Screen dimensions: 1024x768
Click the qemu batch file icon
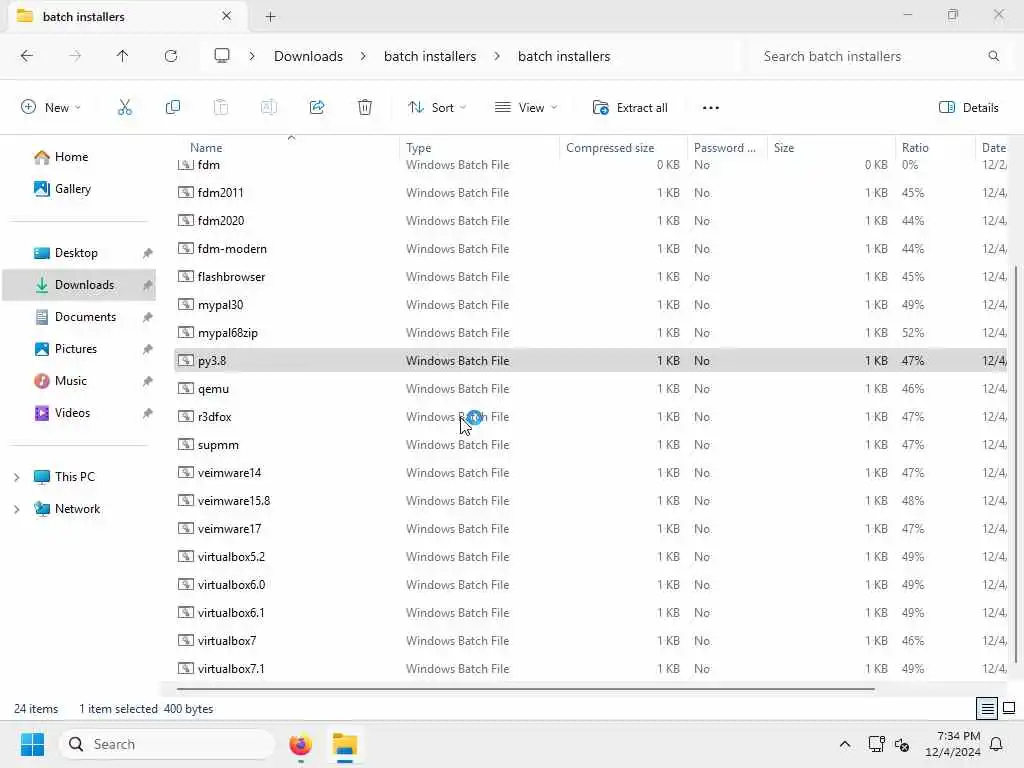(186, 389)
